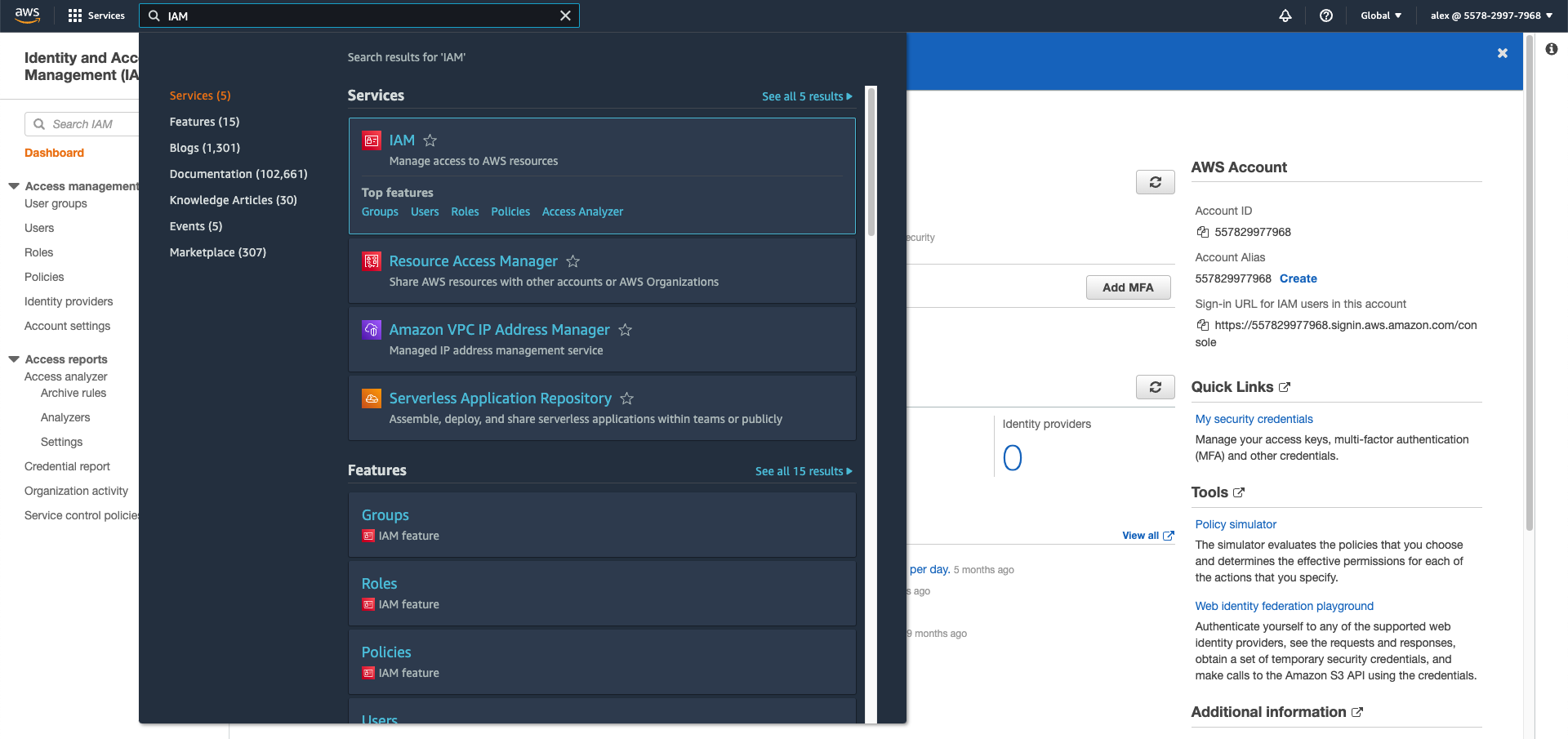Image resolution: width=1568 pixels, height=739 pixels.
Task: Open Resource Access Manager result
Action: [474, 261]
